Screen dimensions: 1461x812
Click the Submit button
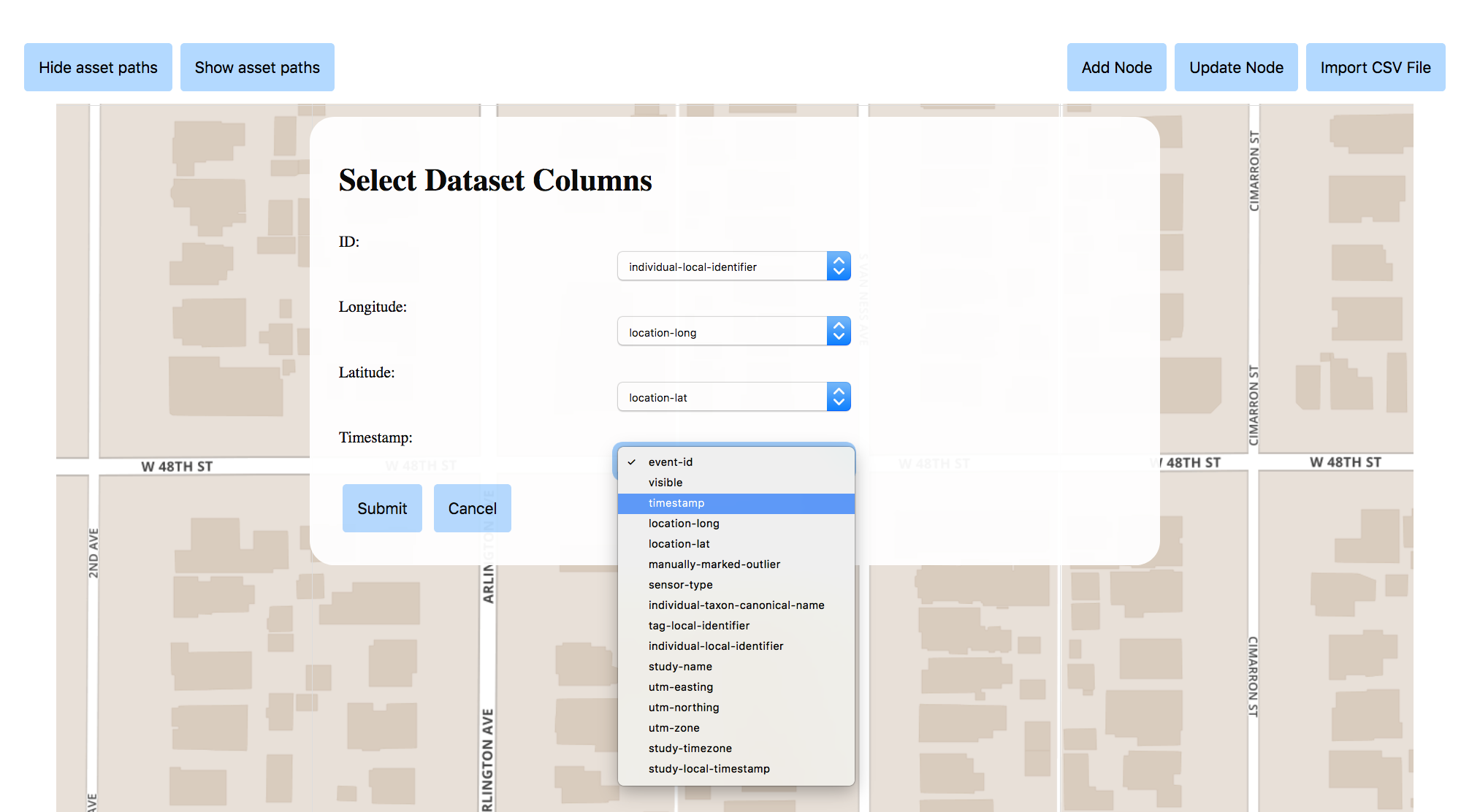[382, 508]
